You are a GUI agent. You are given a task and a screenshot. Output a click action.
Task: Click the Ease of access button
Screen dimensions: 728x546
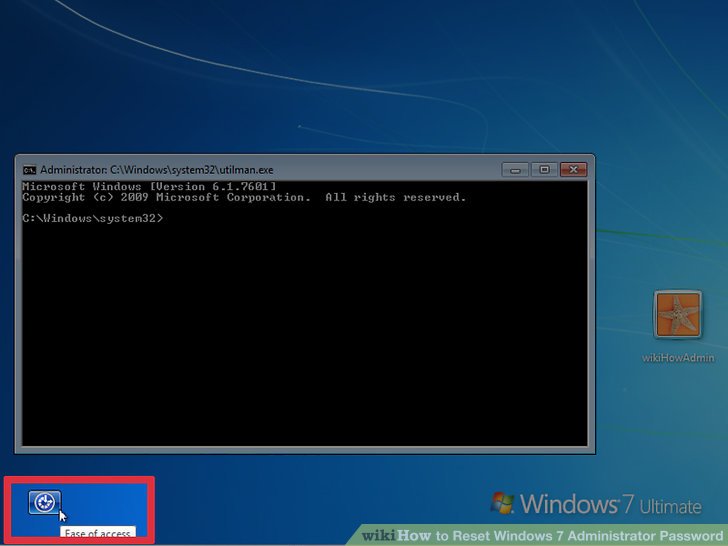coord(45,502)
